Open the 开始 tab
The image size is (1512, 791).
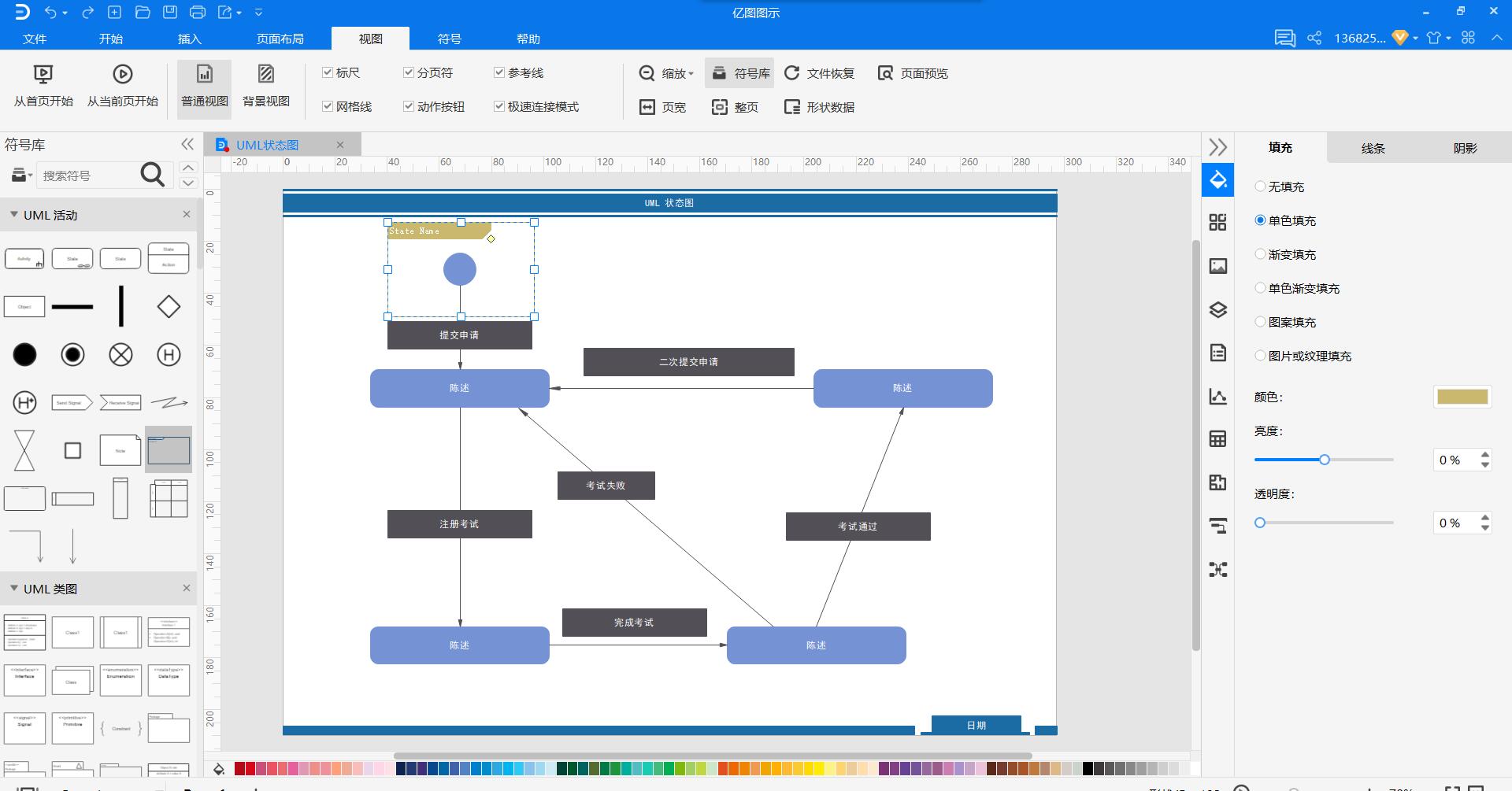tap(111, 39)
